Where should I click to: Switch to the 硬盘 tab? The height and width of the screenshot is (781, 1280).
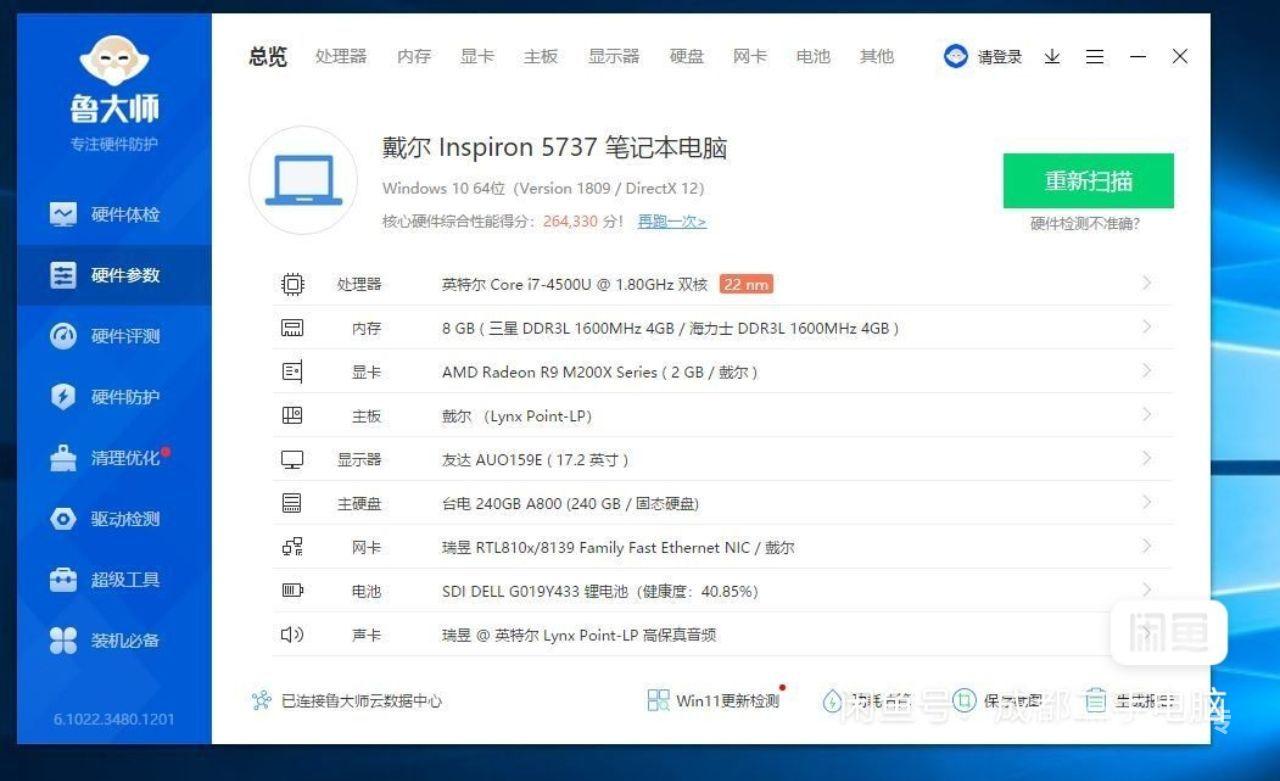tap(686, 57)
